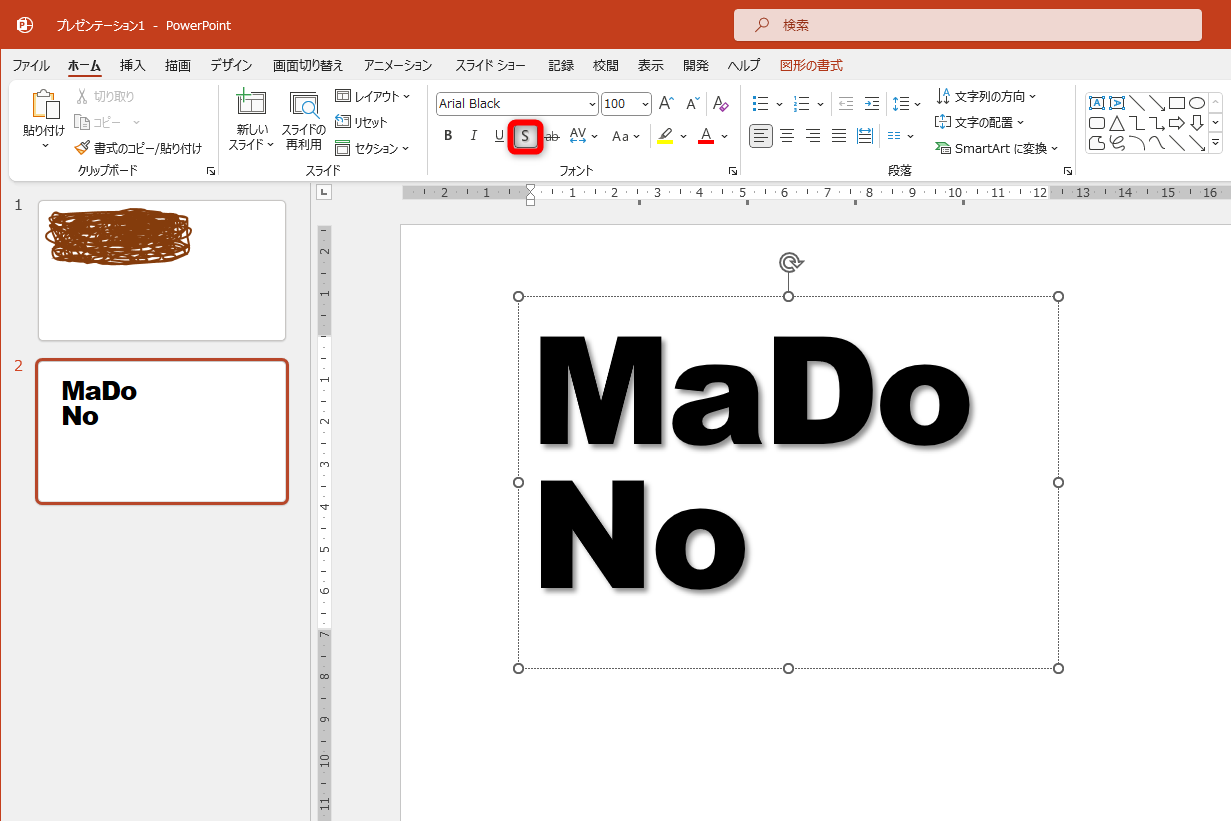Open the columns dropdown in paragraph group

click(900, 135)
